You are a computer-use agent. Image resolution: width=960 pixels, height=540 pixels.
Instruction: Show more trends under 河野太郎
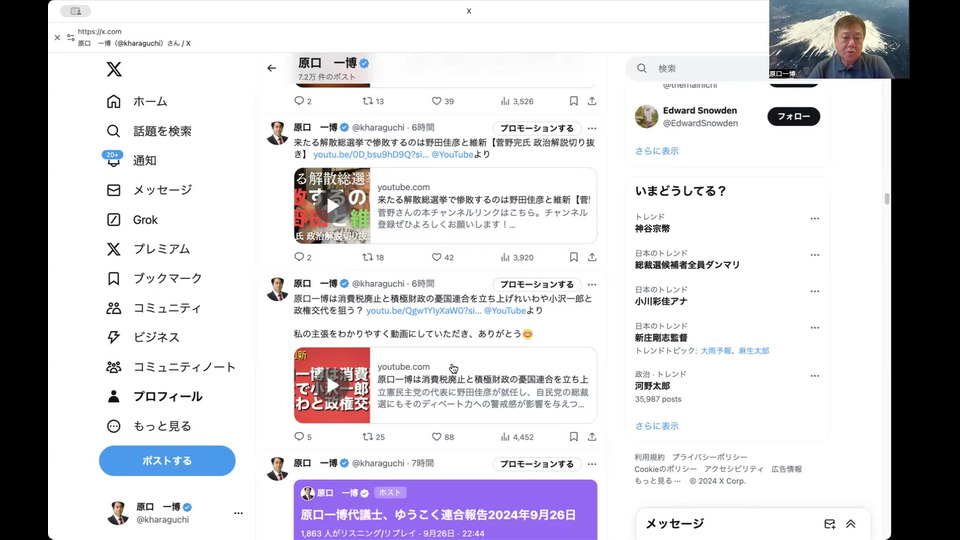[656, 426]
